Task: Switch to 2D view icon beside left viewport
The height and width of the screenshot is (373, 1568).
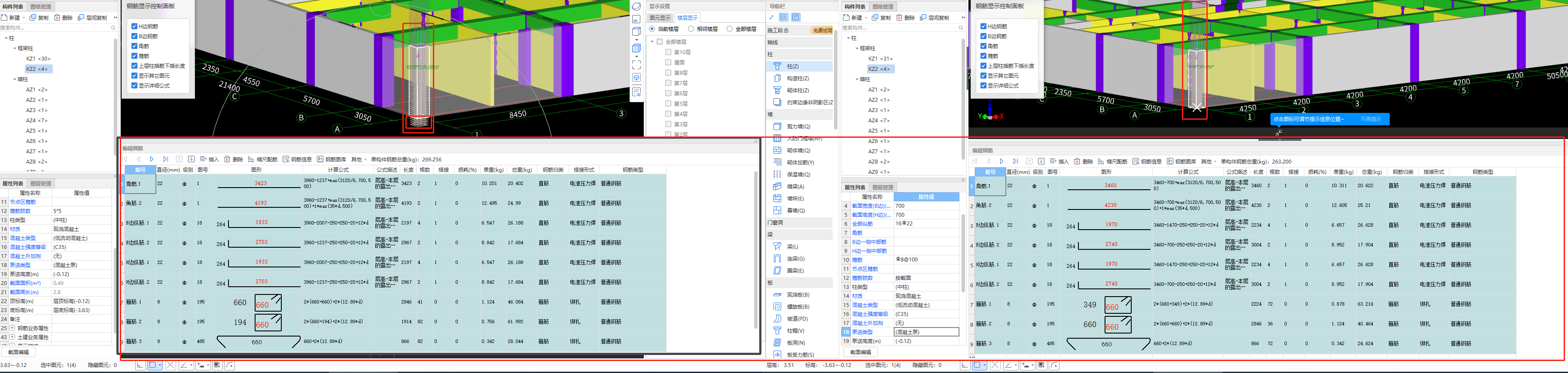Action: 636,19
